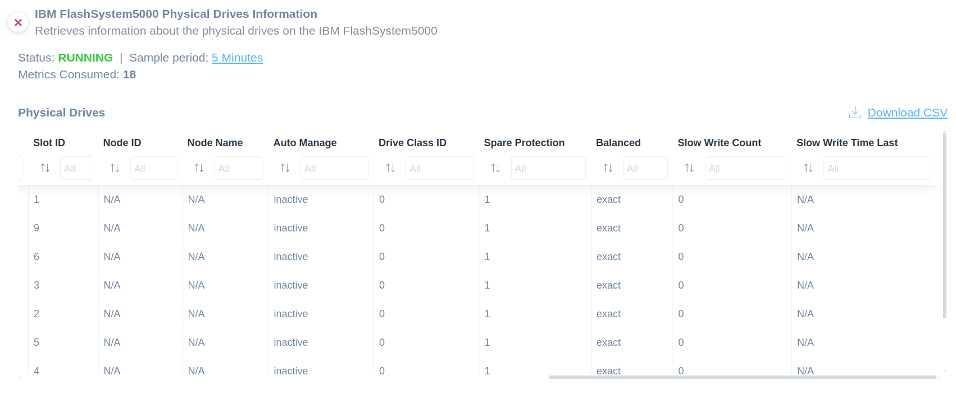Click Node Name N/A in slot 6 row
956x394 pixels.
pyautogui.click(x=196, y=257)
